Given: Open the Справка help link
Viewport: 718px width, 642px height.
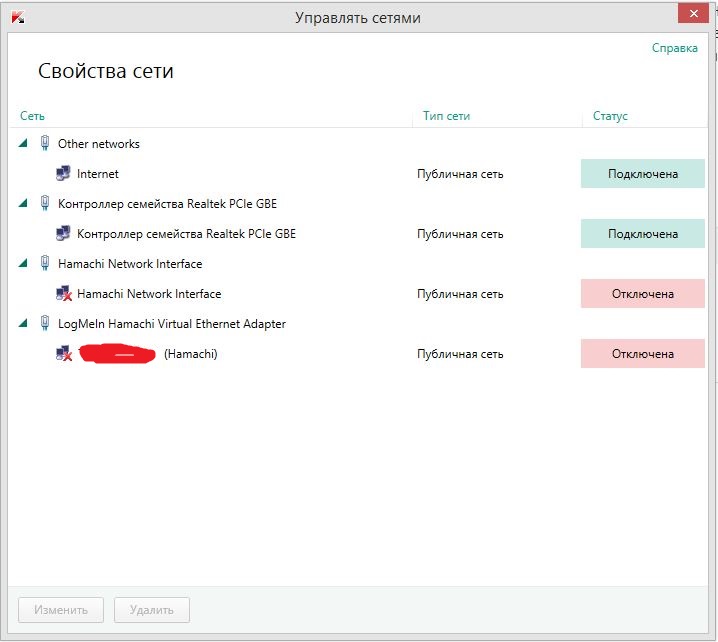Looking at the screenshot, I should [x=674, y=48].
